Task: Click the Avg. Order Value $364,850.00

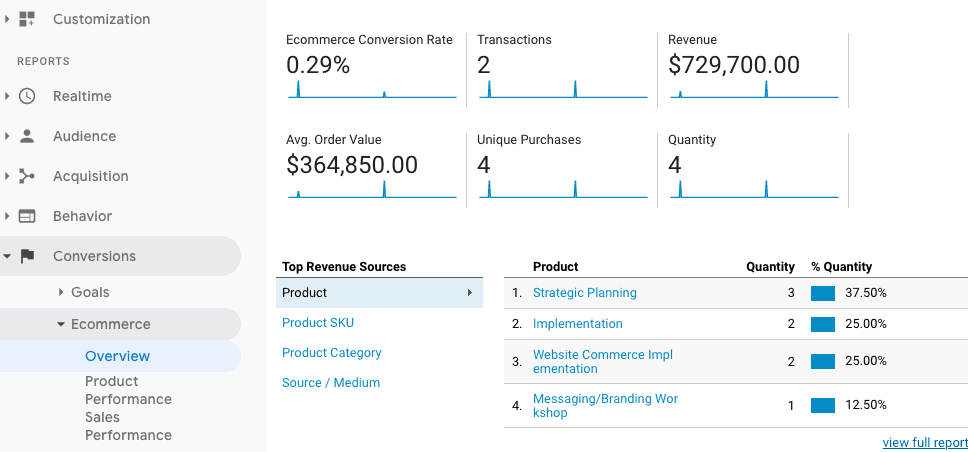Action: pos(352,165)
